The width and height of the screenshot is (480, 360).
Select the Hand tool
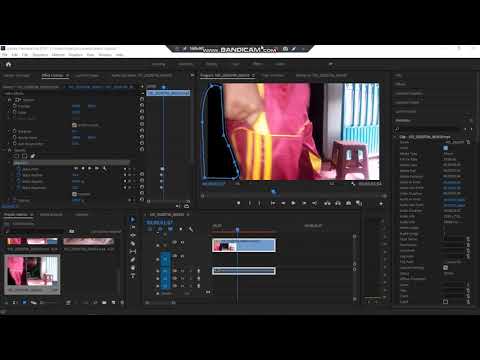133,267
